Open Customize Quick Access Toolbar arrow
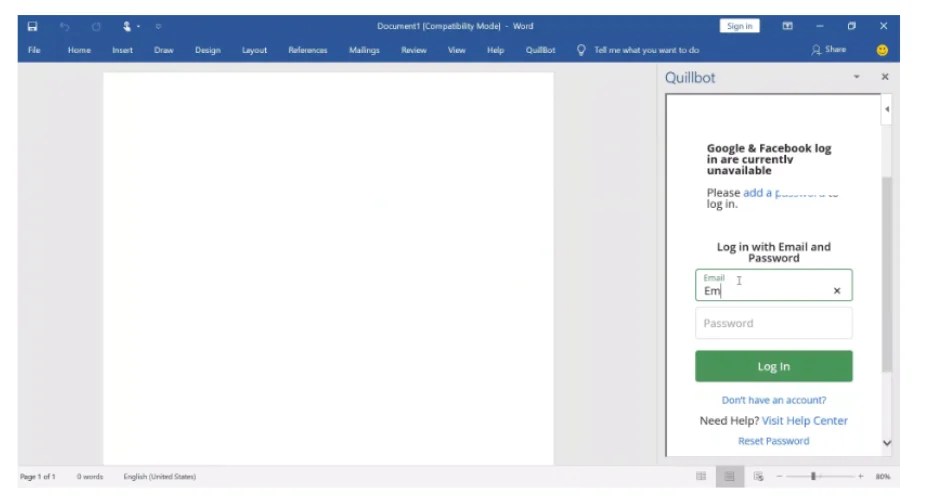 point(158,26)
